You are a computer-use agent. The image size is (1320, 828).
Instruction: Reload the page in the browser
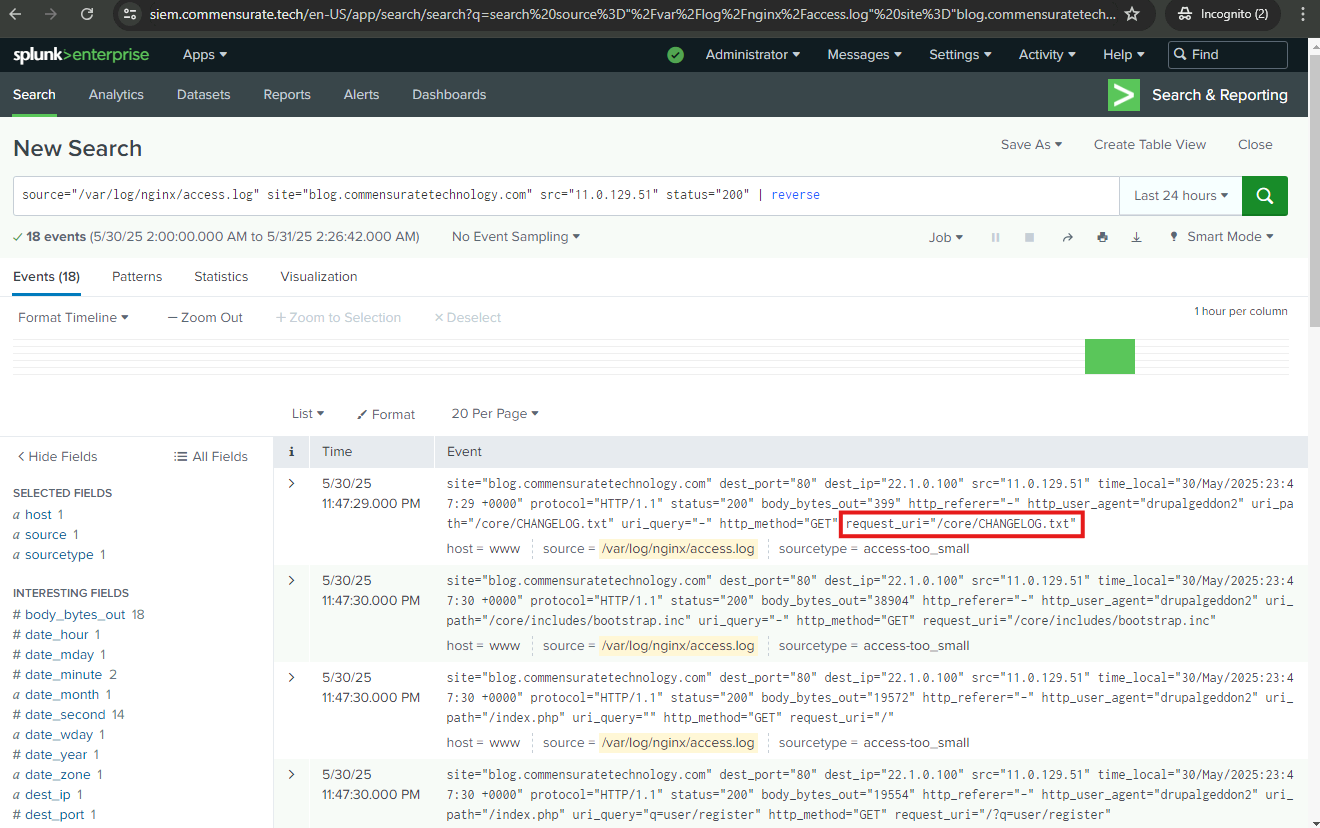[87, 14]
